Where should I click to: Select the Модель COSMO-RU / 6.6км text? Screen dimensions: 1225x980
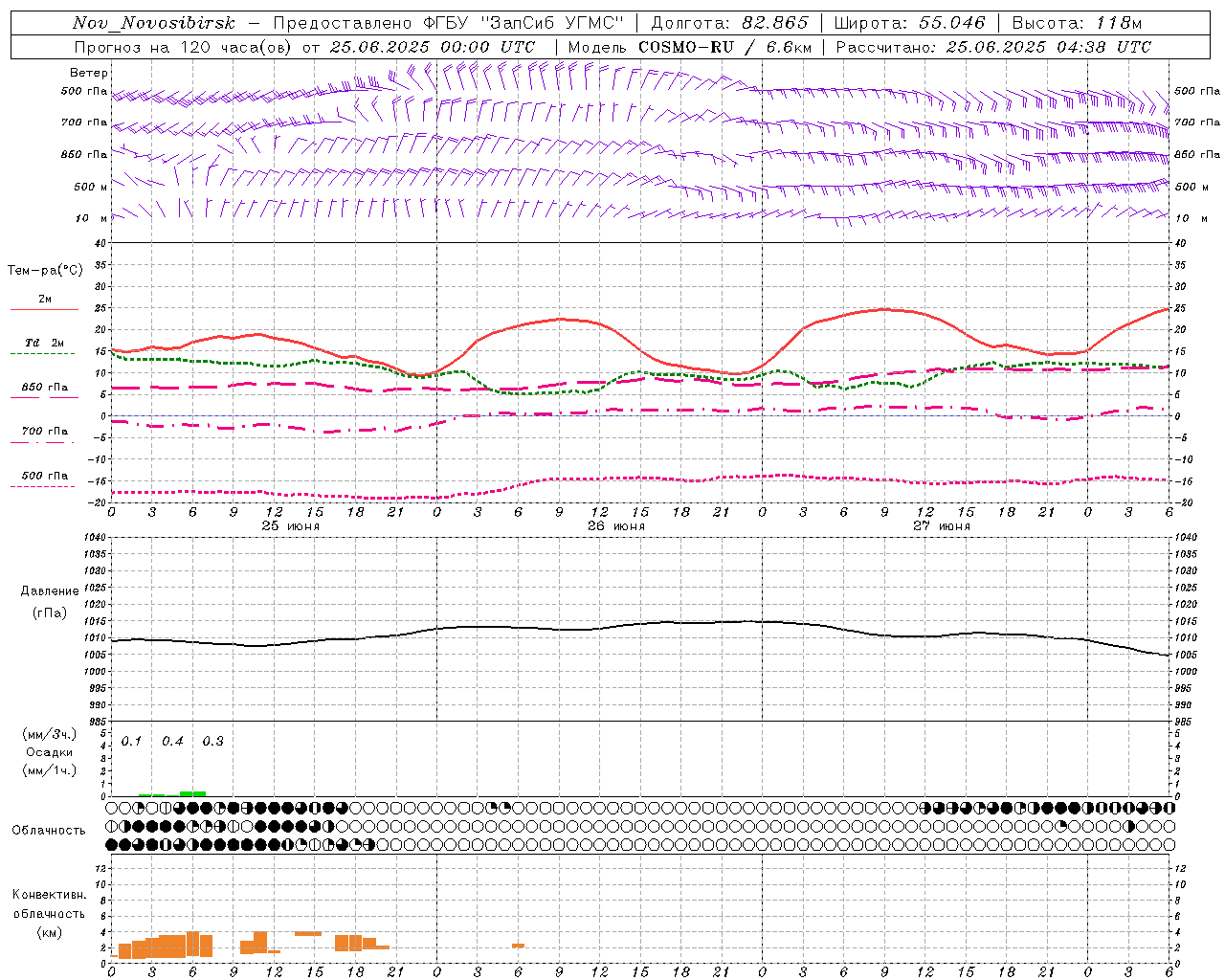[689, 47]
